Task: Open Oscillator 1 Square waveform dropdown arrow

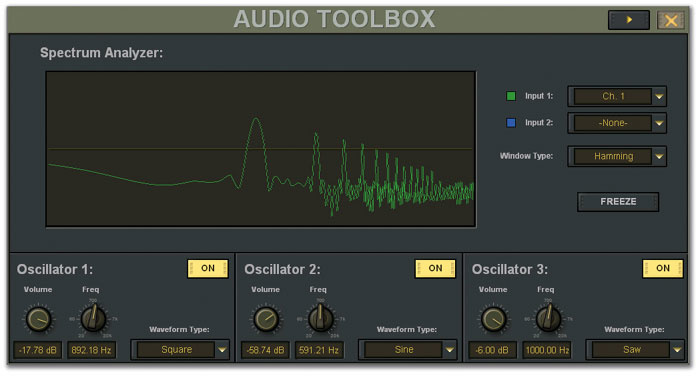Action: point(222,350)
